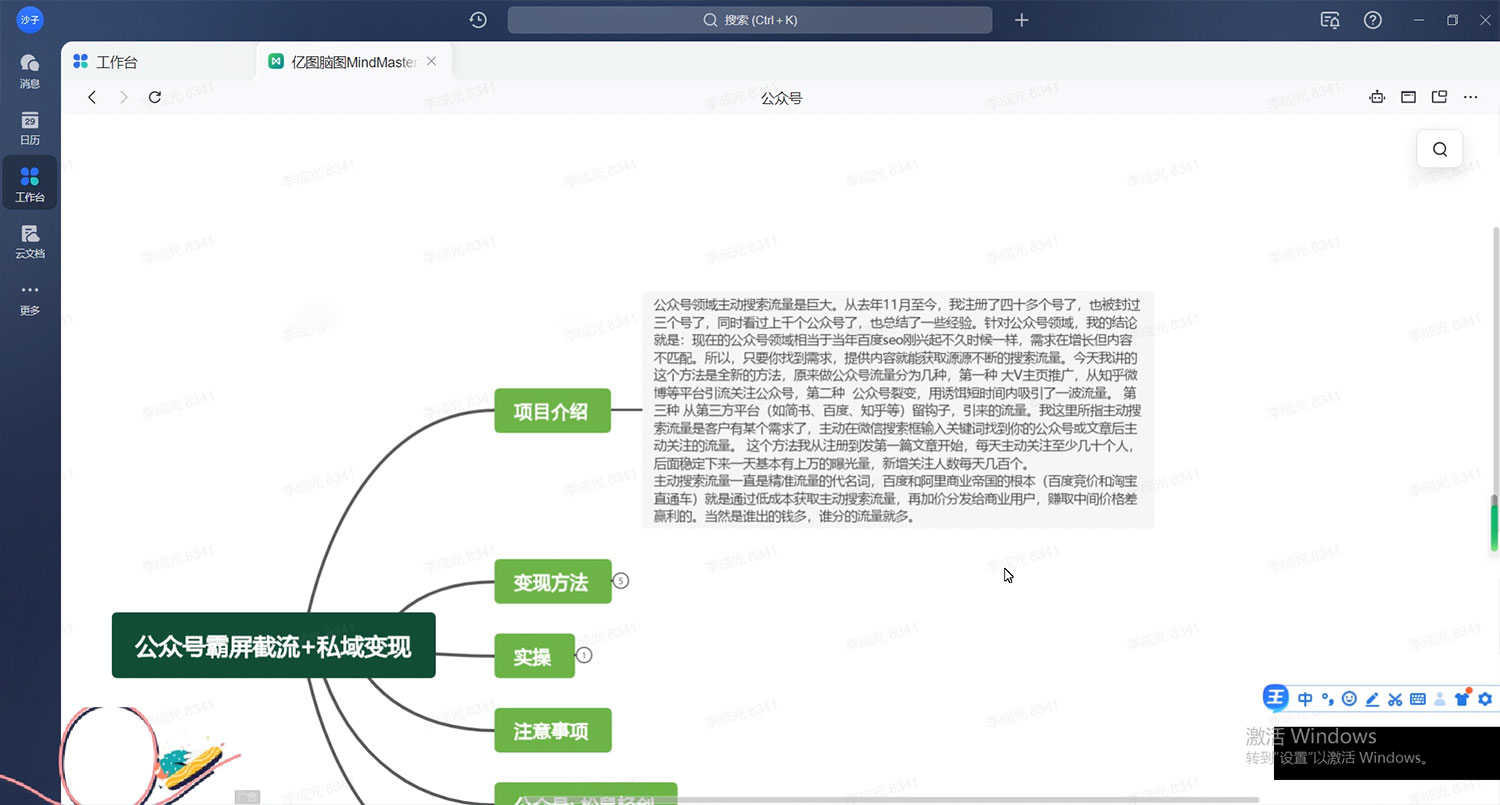Screen dimensions: 1500x805
Task: Open a new tab with the plus button
Action: click(x=1021, y=20)
